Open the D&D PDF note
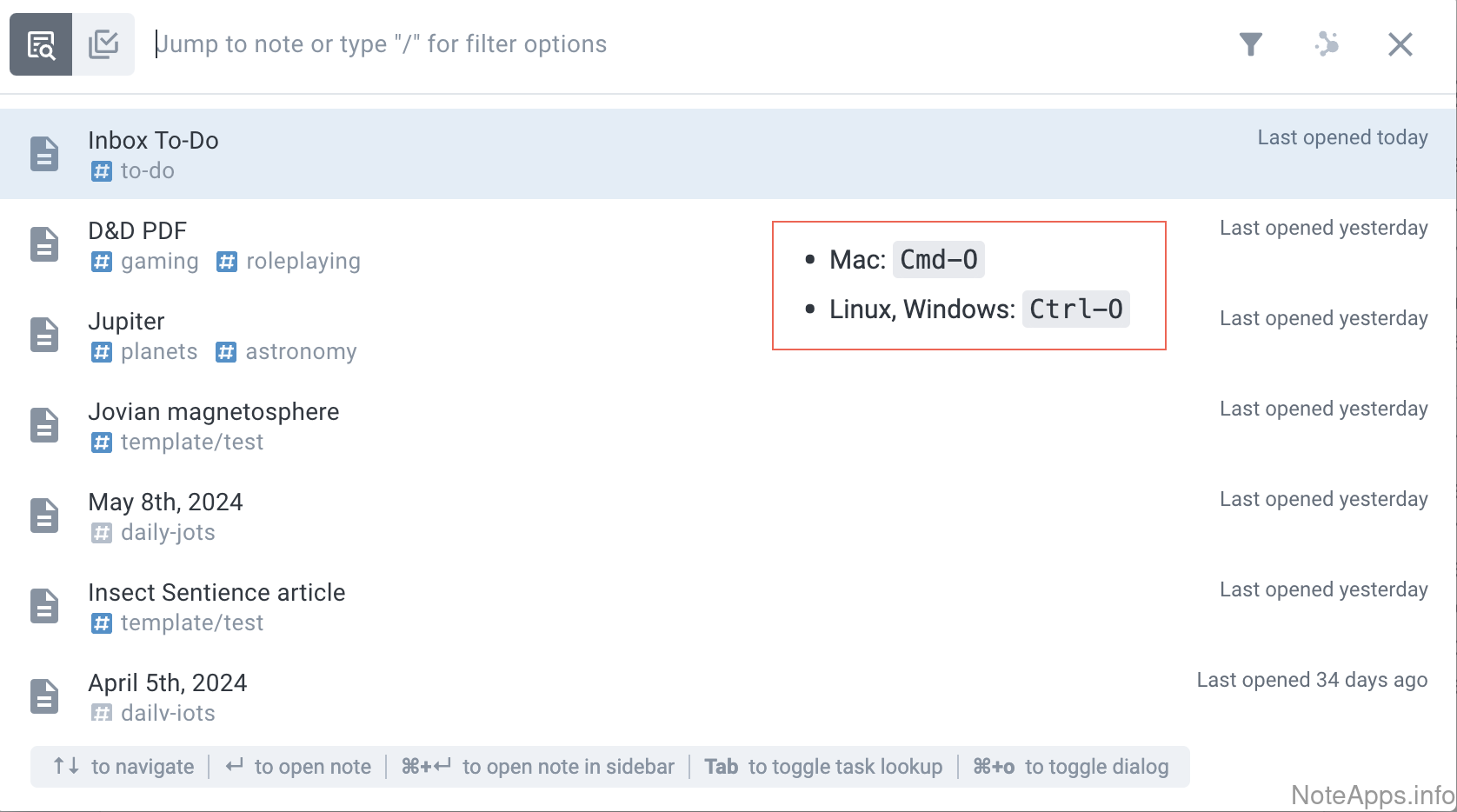The height and width of the screenshot is (812, 1457). click(x=137, y=231)
